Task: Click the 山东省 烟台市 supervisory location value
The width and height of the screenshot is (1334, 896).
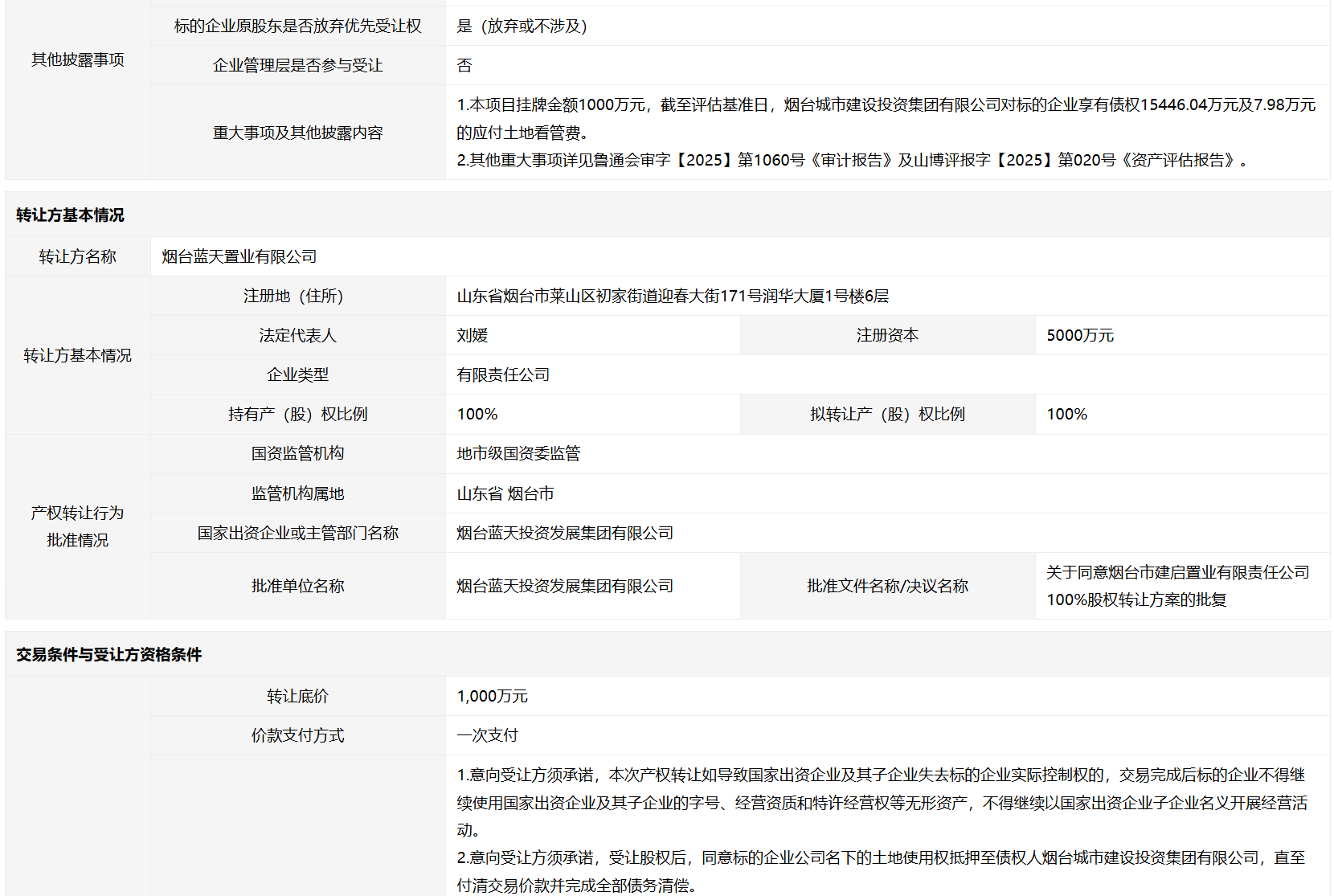Action: tap(505, 494)
